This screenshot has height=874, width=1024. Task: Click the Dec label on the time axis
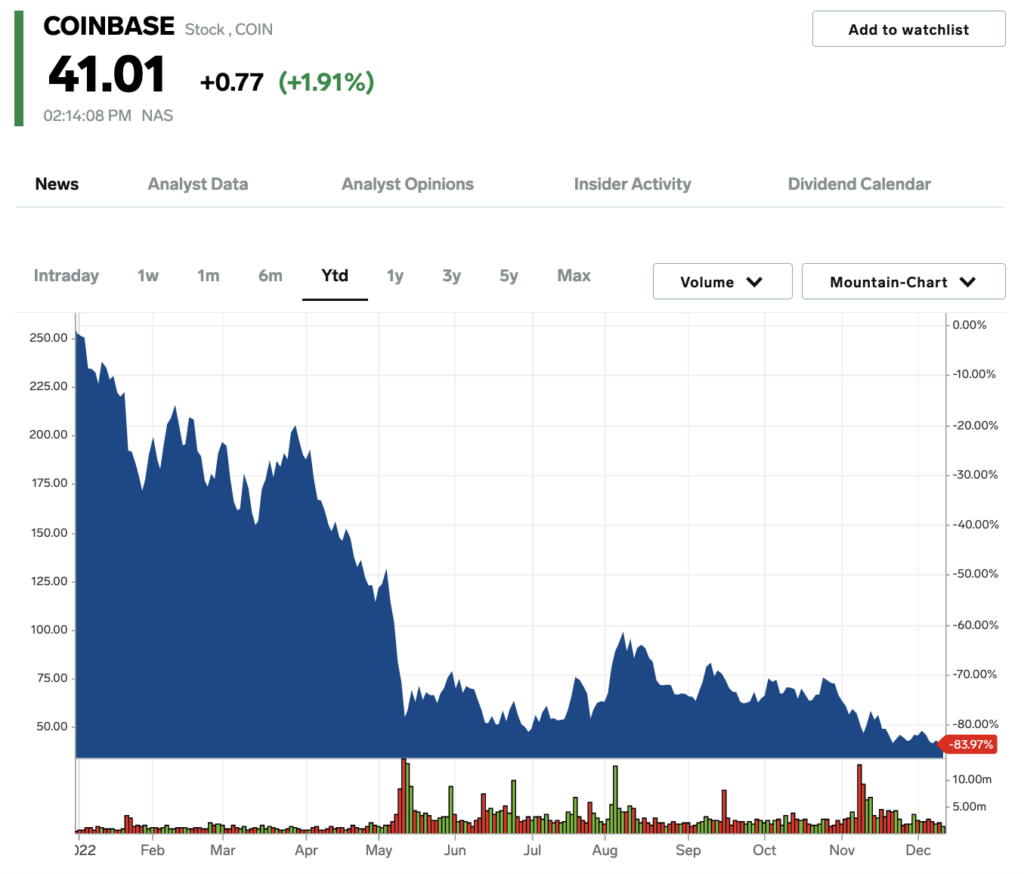[x=918, y=850]
